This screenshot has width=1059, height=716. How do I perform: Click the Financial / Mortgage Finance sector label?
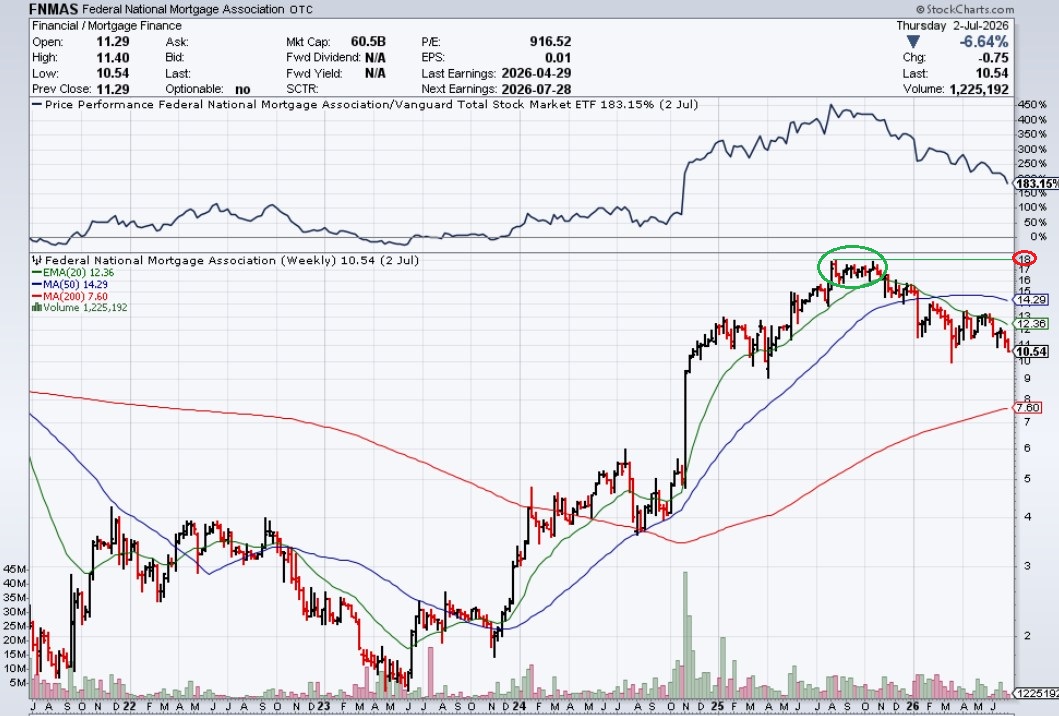pyautogui.click(x=107, y=26)
